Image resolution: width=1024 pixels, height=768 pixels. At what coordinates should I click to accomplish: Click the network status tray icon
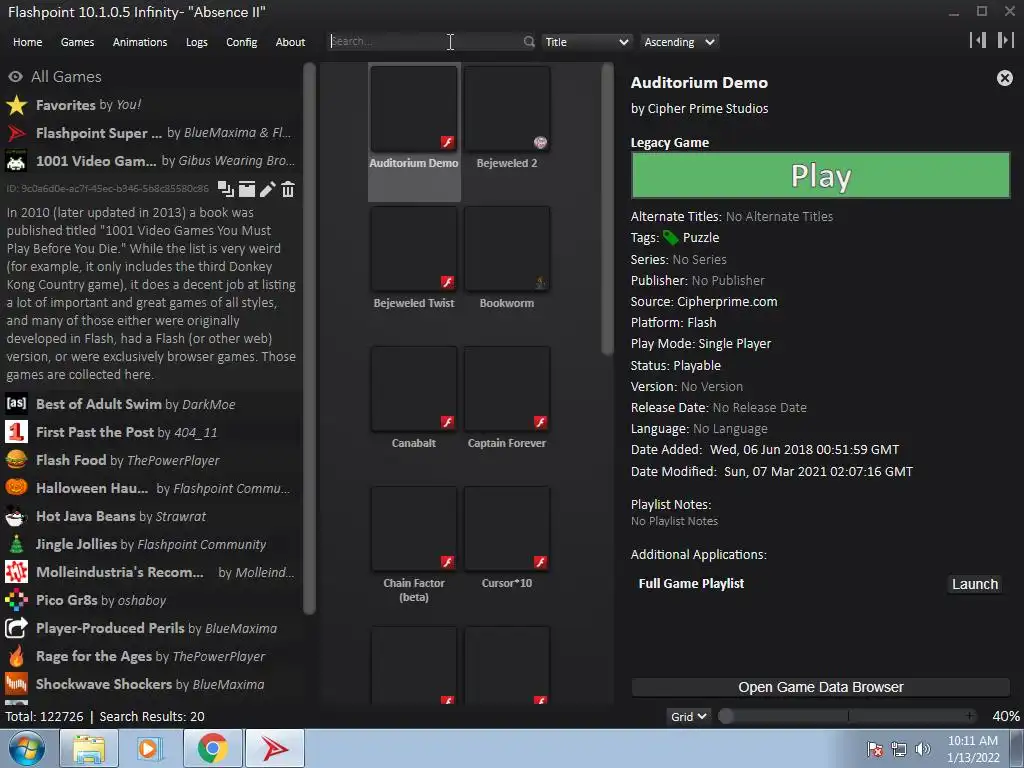[899, 749]
